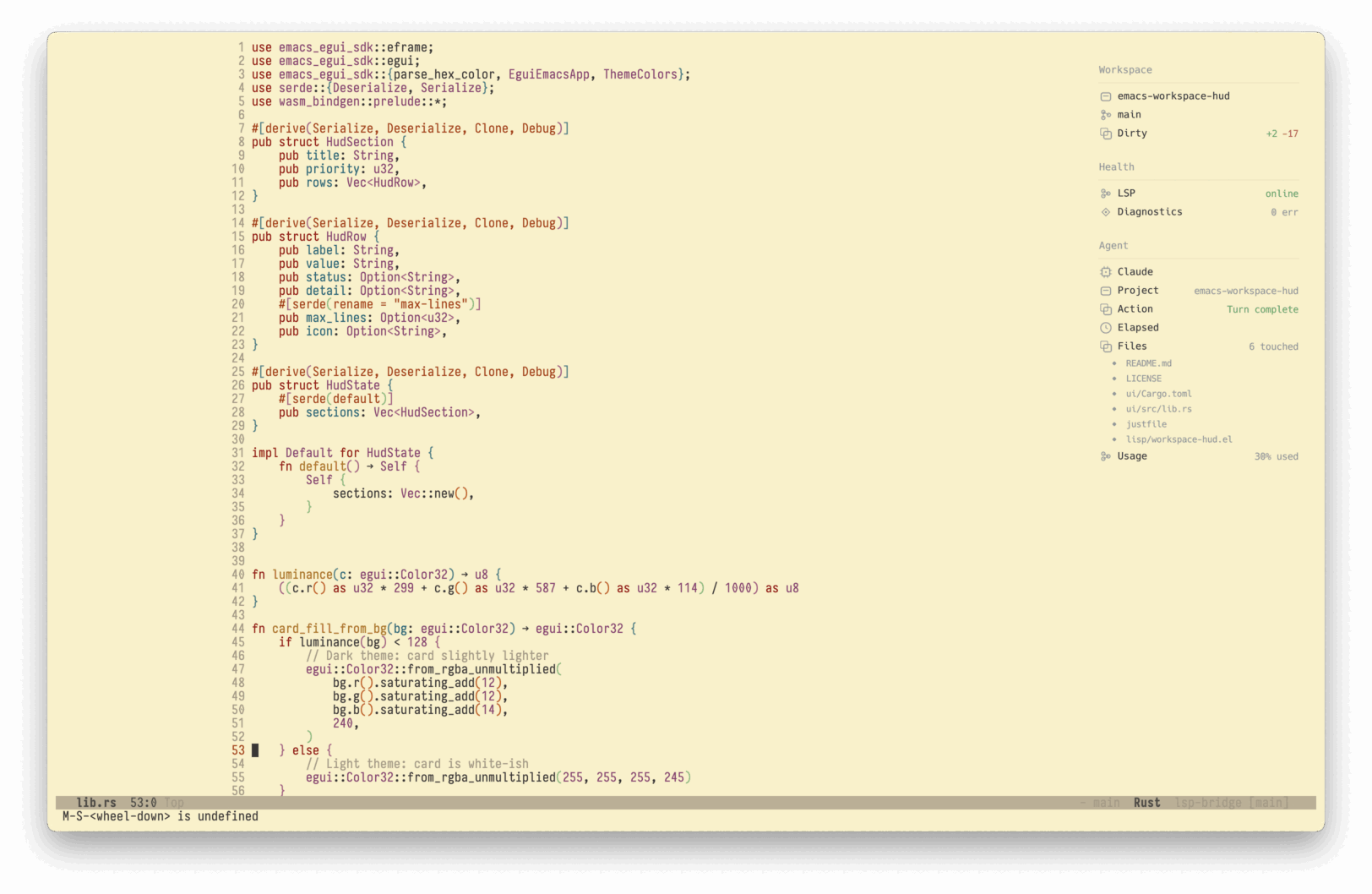Click the git branch icon beside main
Image resolution: width=1372 pixels, height=894 pixels.
click(1105, 115)
